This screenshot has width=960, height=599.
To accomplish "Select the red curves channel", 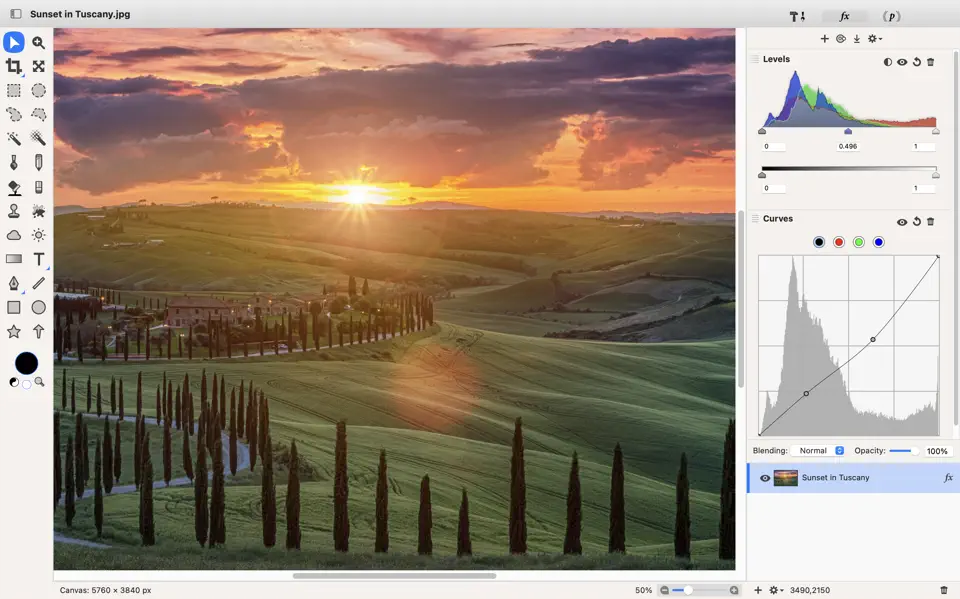I will (839, 242).
